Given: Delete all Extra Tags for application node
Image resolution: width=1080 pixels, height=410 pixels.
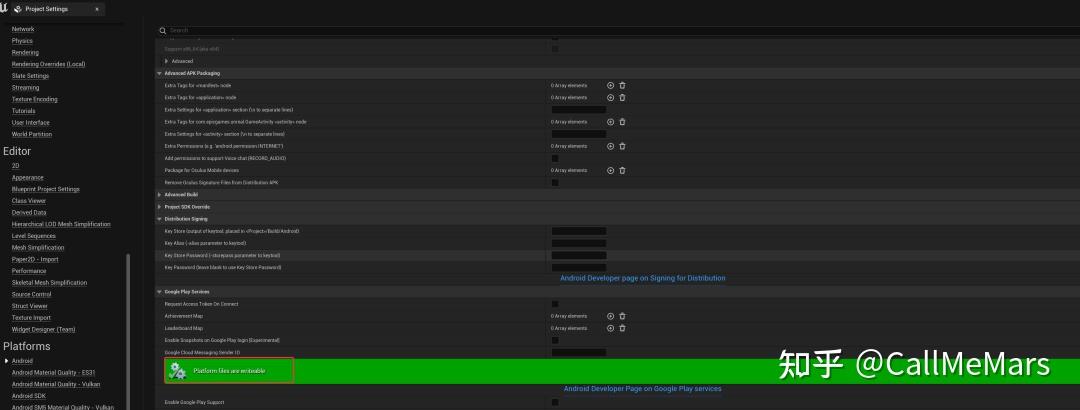Looking at the screenshot, I should [x=622, y=98].
